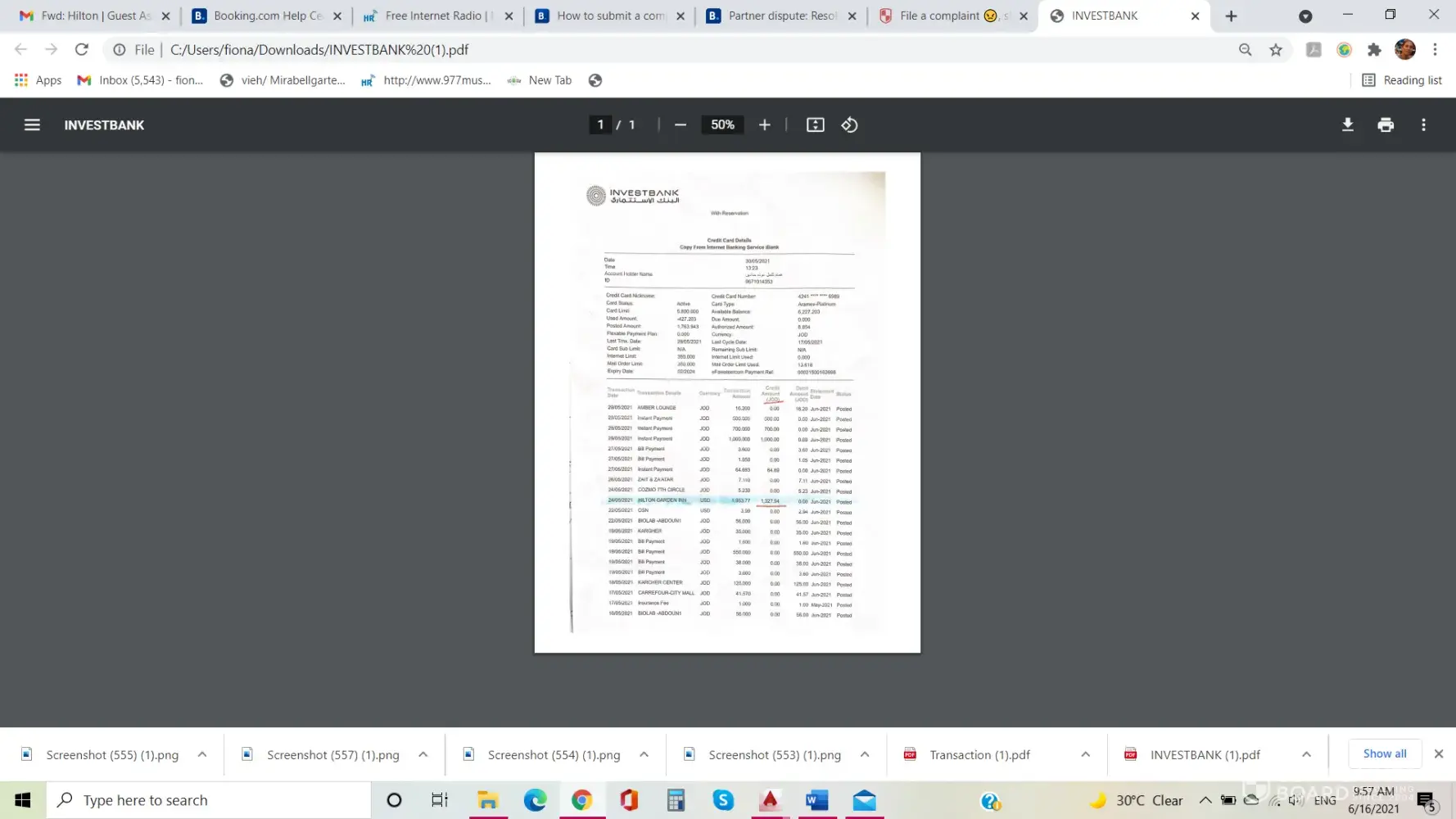Image resolution: width=1456 pixels, height=819 pixels.
Task: Expand options for Transaction (1).pdf download
Action: point(1085,754)
